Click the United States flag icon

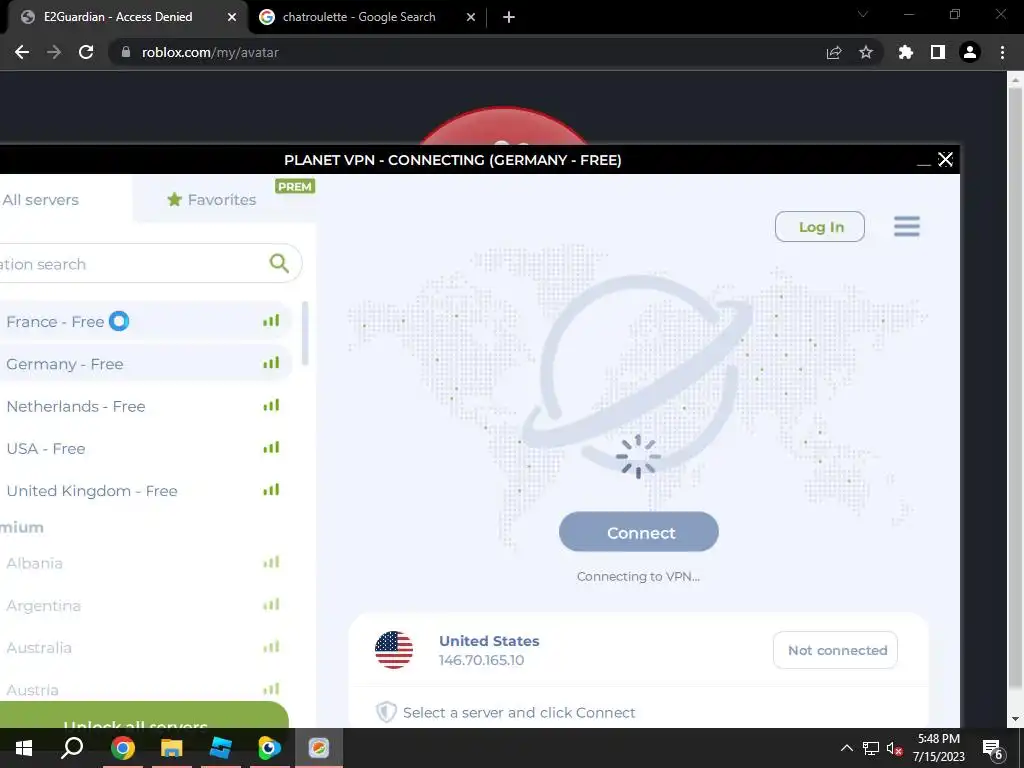click(394, 650)
